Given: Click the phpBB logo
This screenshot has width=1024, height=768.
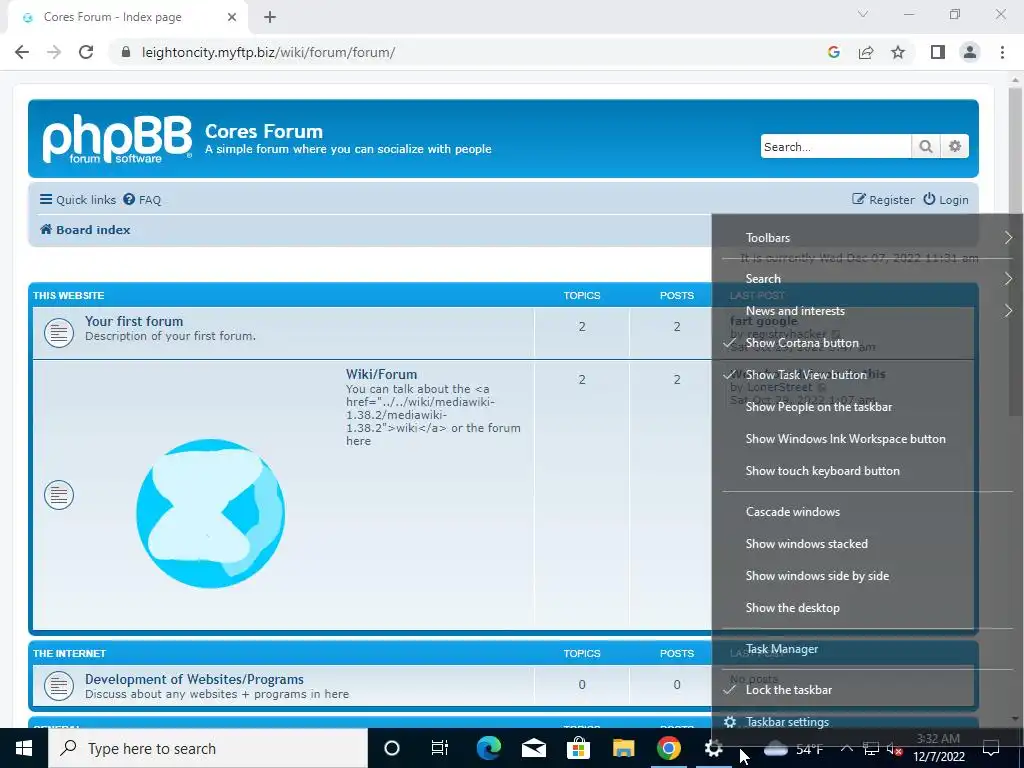Looking at the screenshot, I should pos(117,138).
